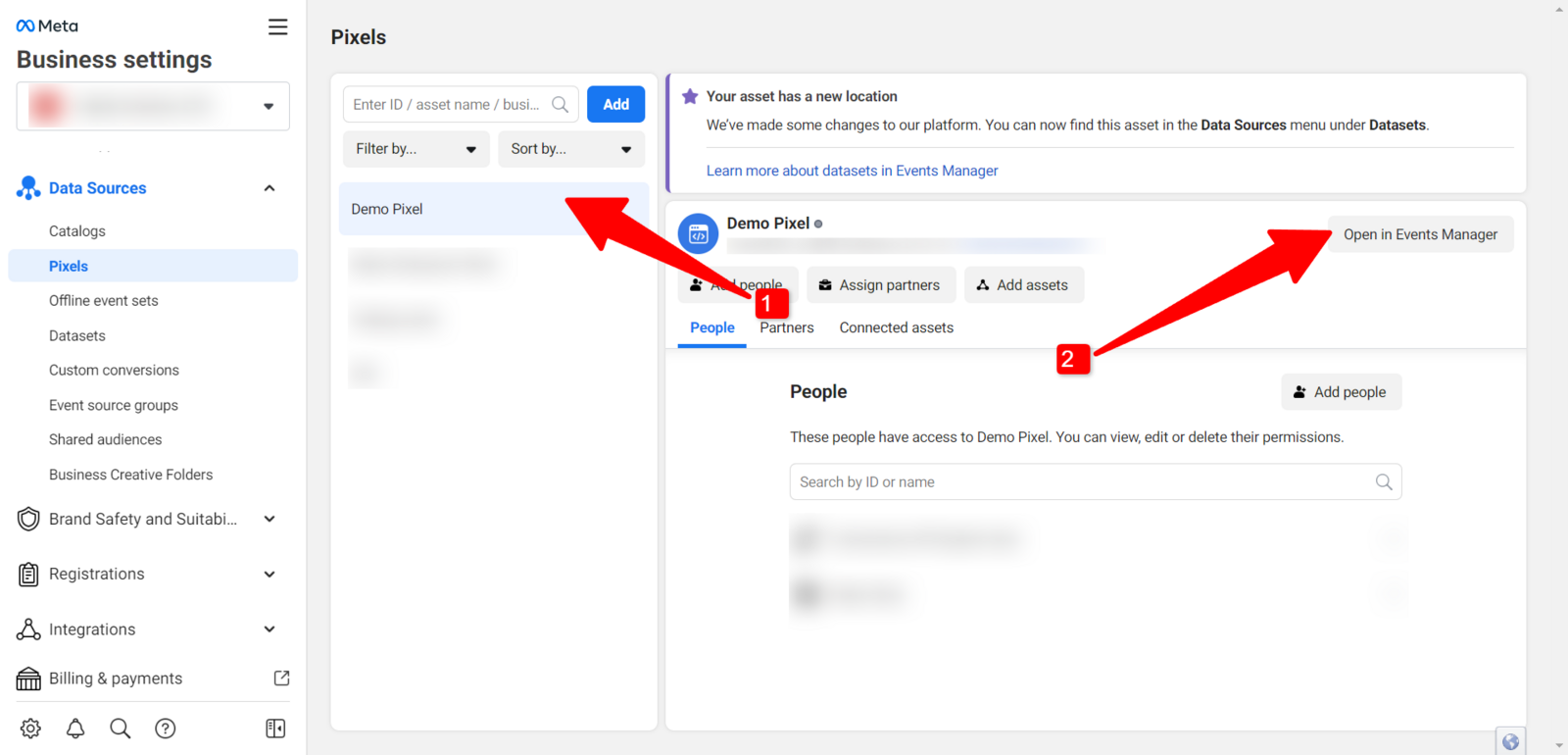This screenshot has height=755, width=1568.
Task: Open the business account dropdown
Action: [x=153, y=106]
